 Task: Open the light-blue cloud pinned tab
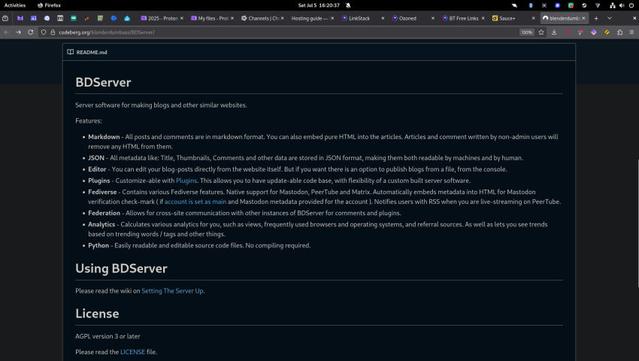pyautogui.click(x=127, y=18)
